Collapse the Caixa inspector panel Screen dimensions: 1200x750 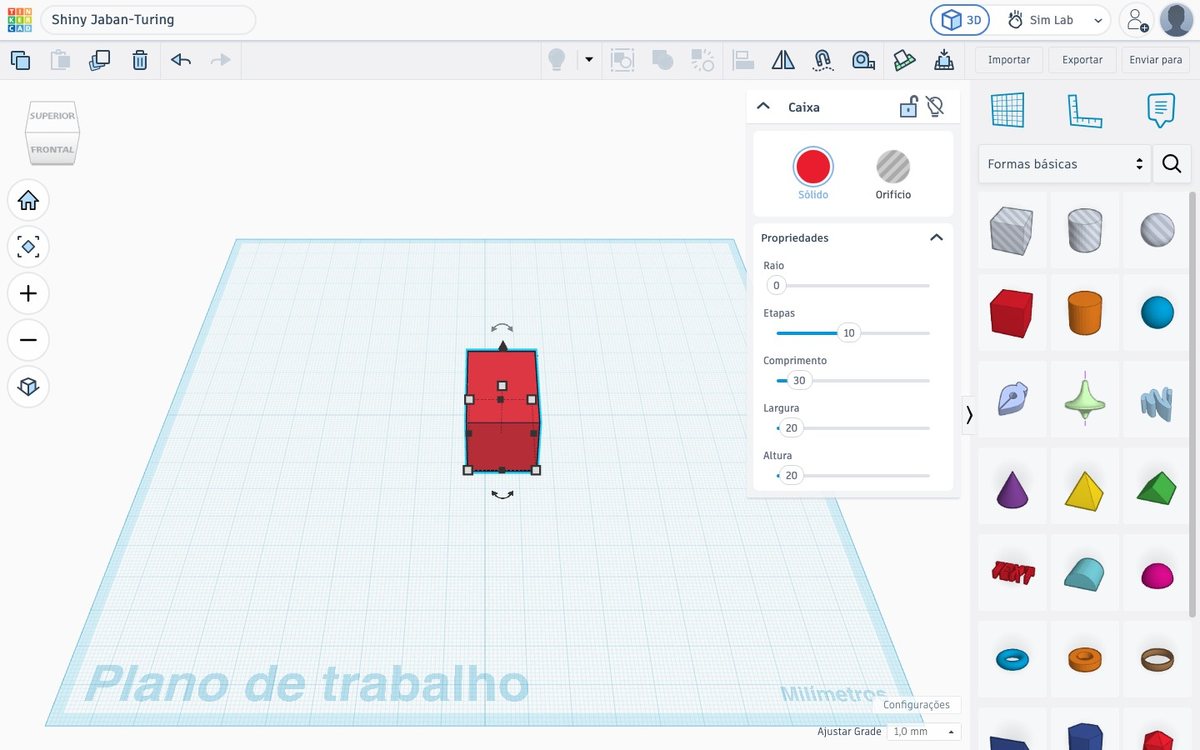tap(763, 106)
